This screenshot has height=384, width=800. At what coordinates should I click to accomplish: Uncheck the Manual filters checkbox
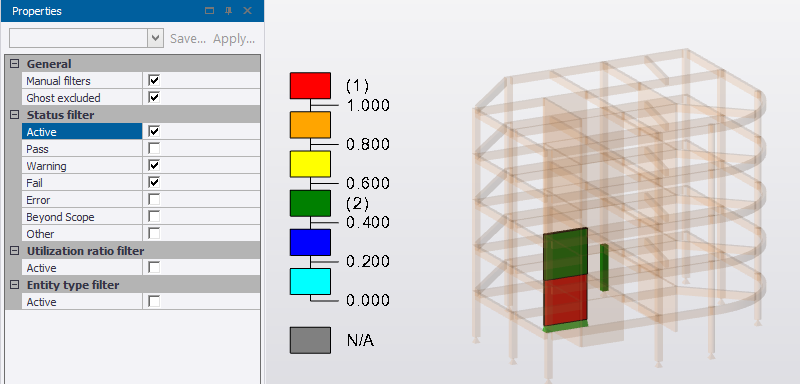click(154, 81)
